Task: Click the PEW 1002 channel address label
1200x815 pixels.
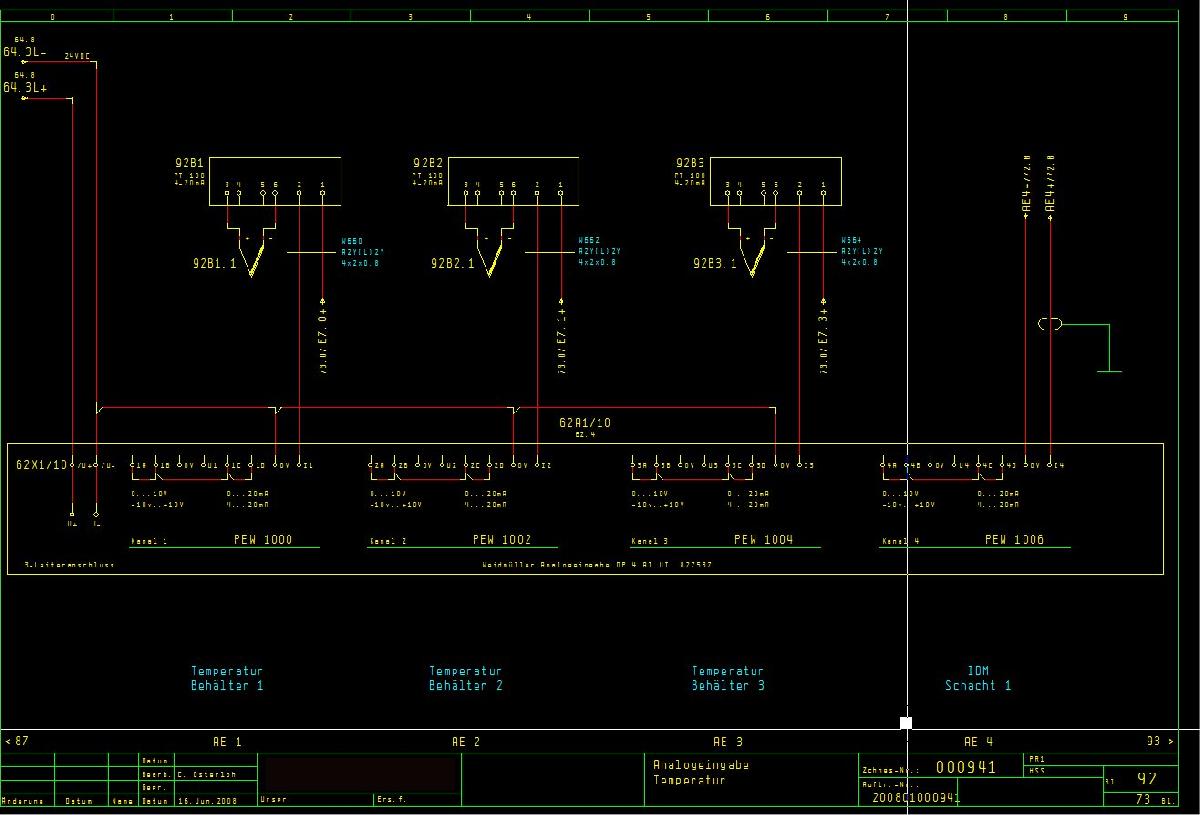Action: coord(502,540)
